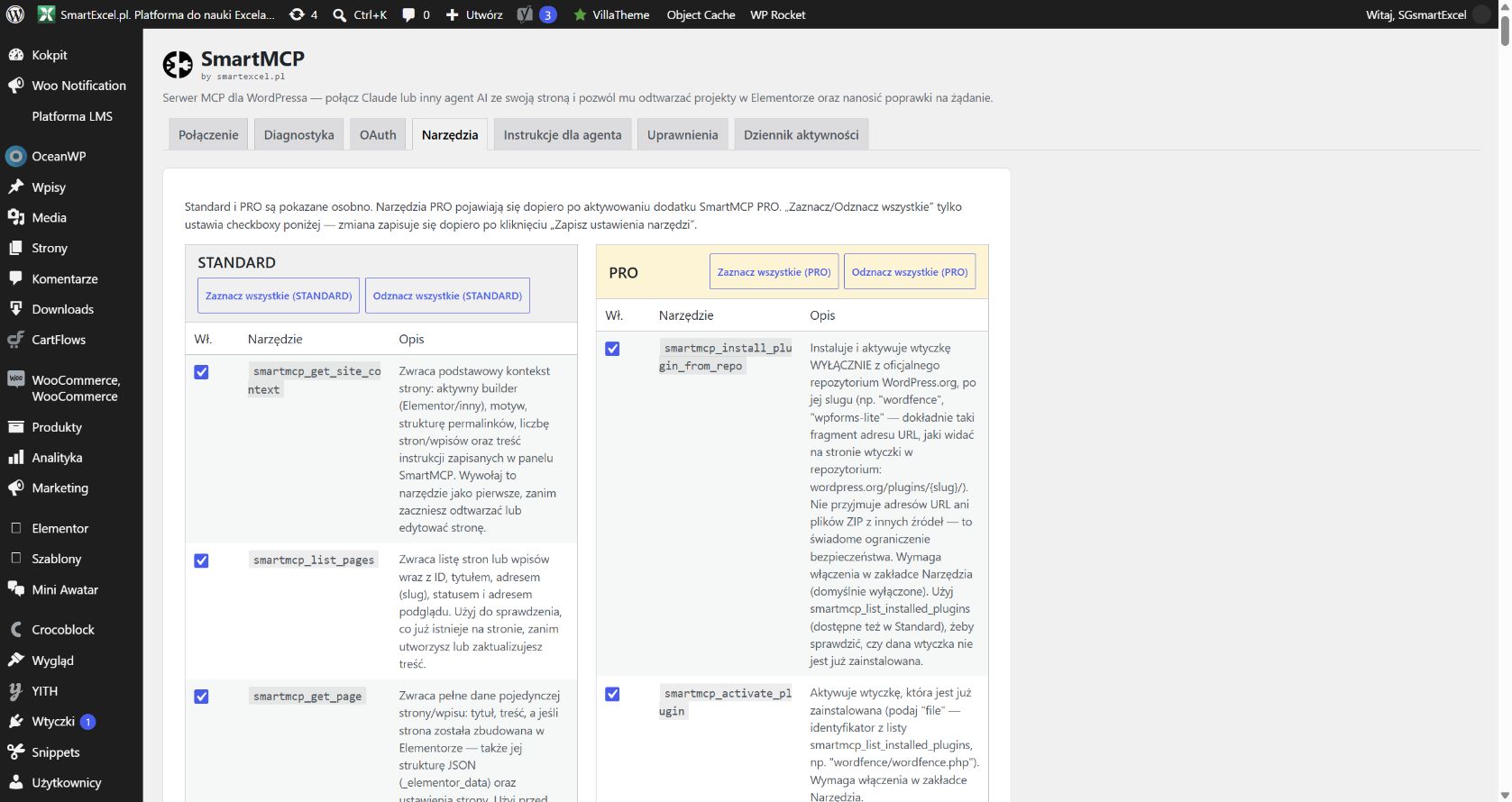The width and height of the screenshot is (1512, 802).
Task: Open comments bubble icon in admin bar
Action: pos(408,14)
